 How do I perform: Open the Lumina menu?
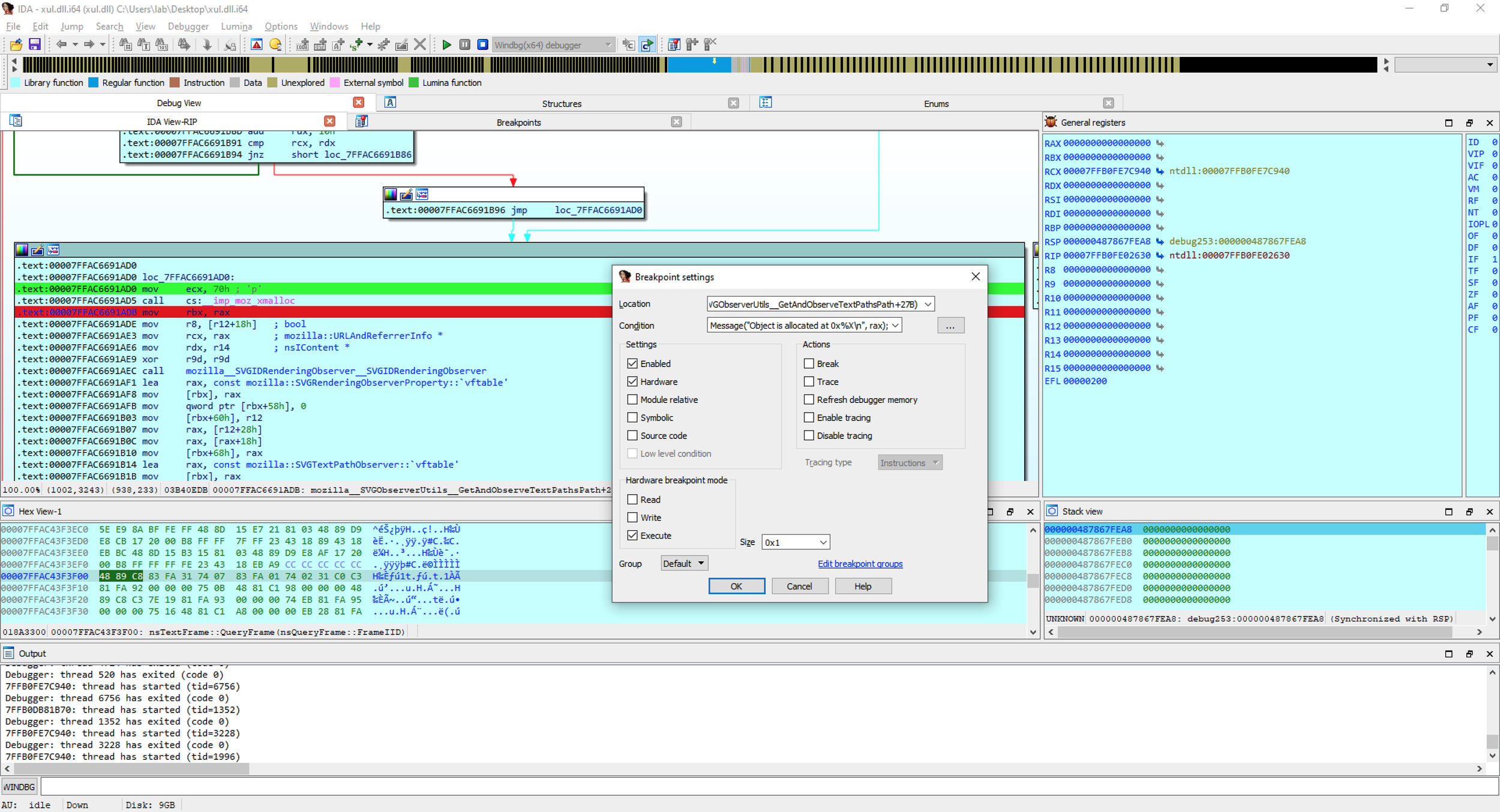point(236,26)
